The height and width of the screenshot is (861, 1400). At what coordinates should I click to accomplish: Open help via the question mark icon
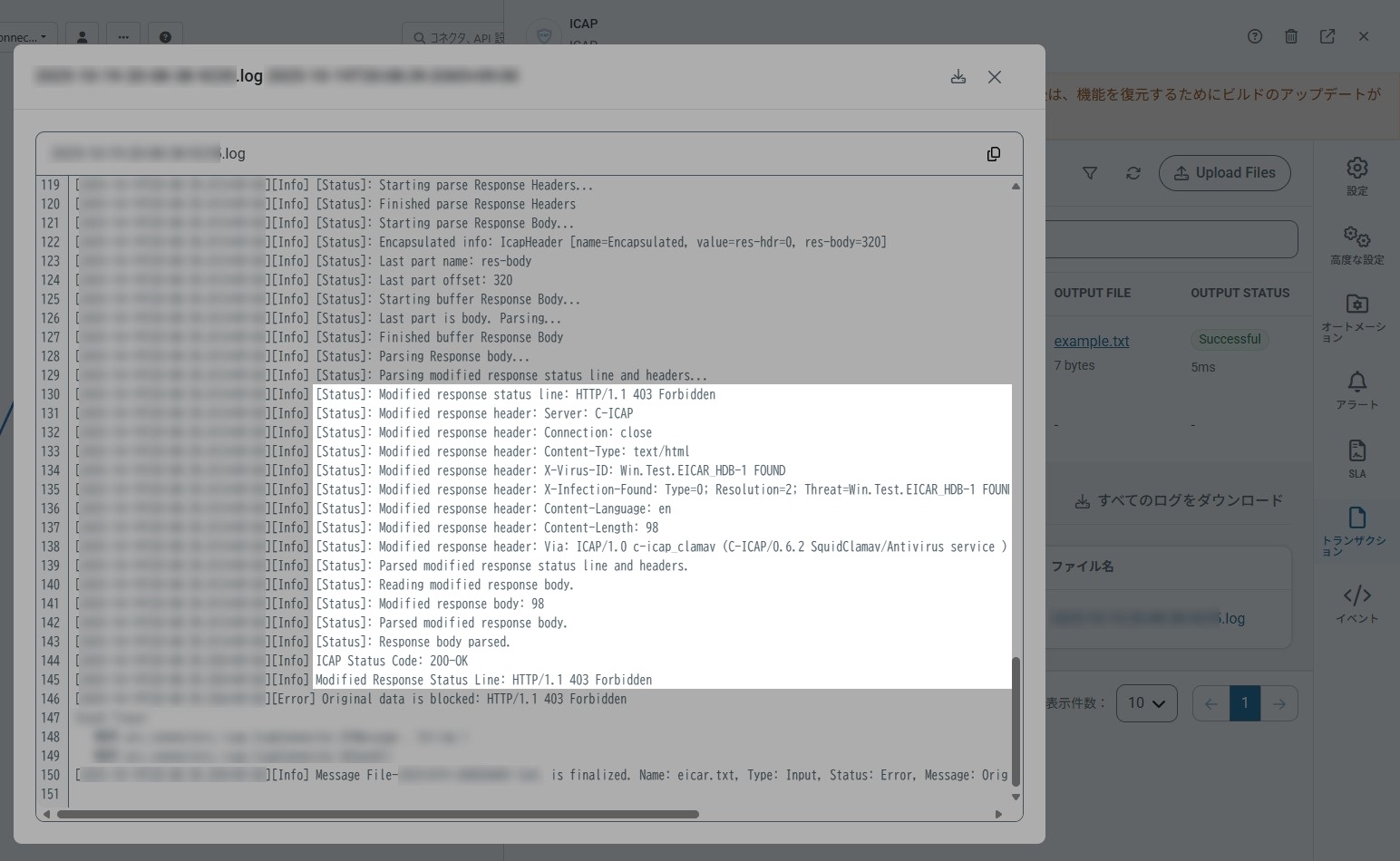click(1254, 36)
